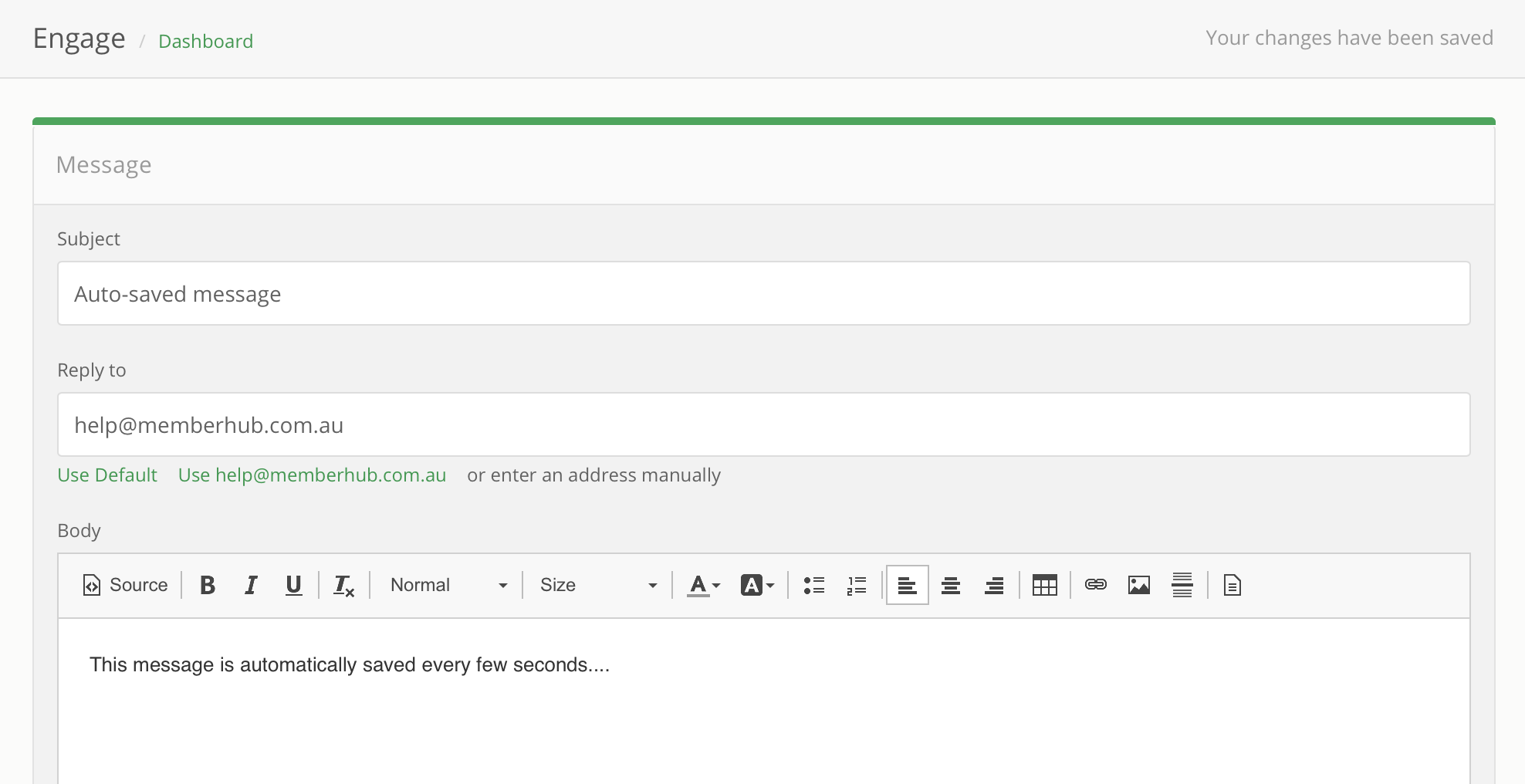Image resolution: width=1525 pixels, height=784 pixels.
Task: Insert a bulleted list
Action: [x=814, y=585]
